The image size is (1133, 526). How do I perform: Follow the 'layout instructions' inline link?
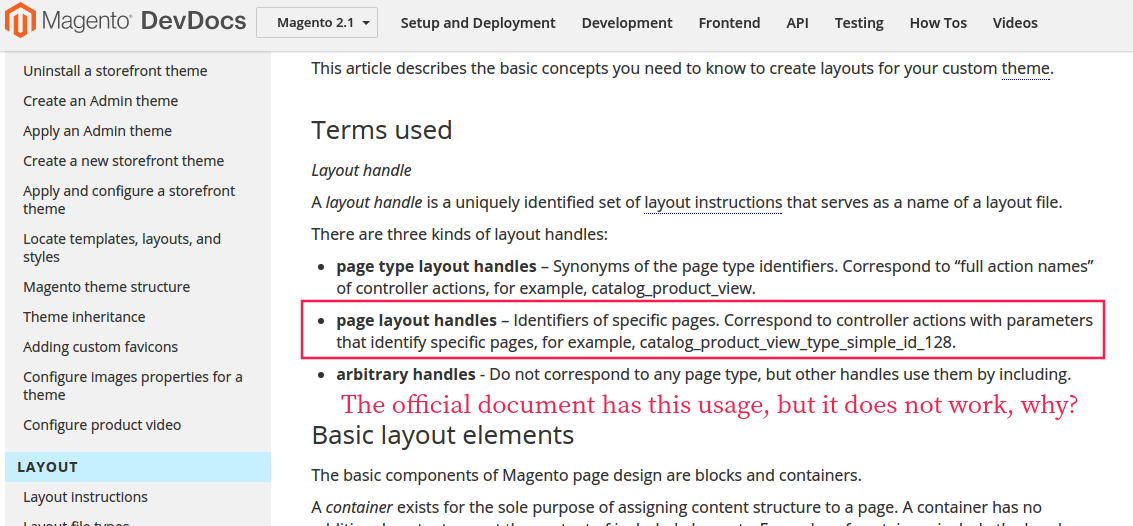pyautogui.click(x=713, y=203)
